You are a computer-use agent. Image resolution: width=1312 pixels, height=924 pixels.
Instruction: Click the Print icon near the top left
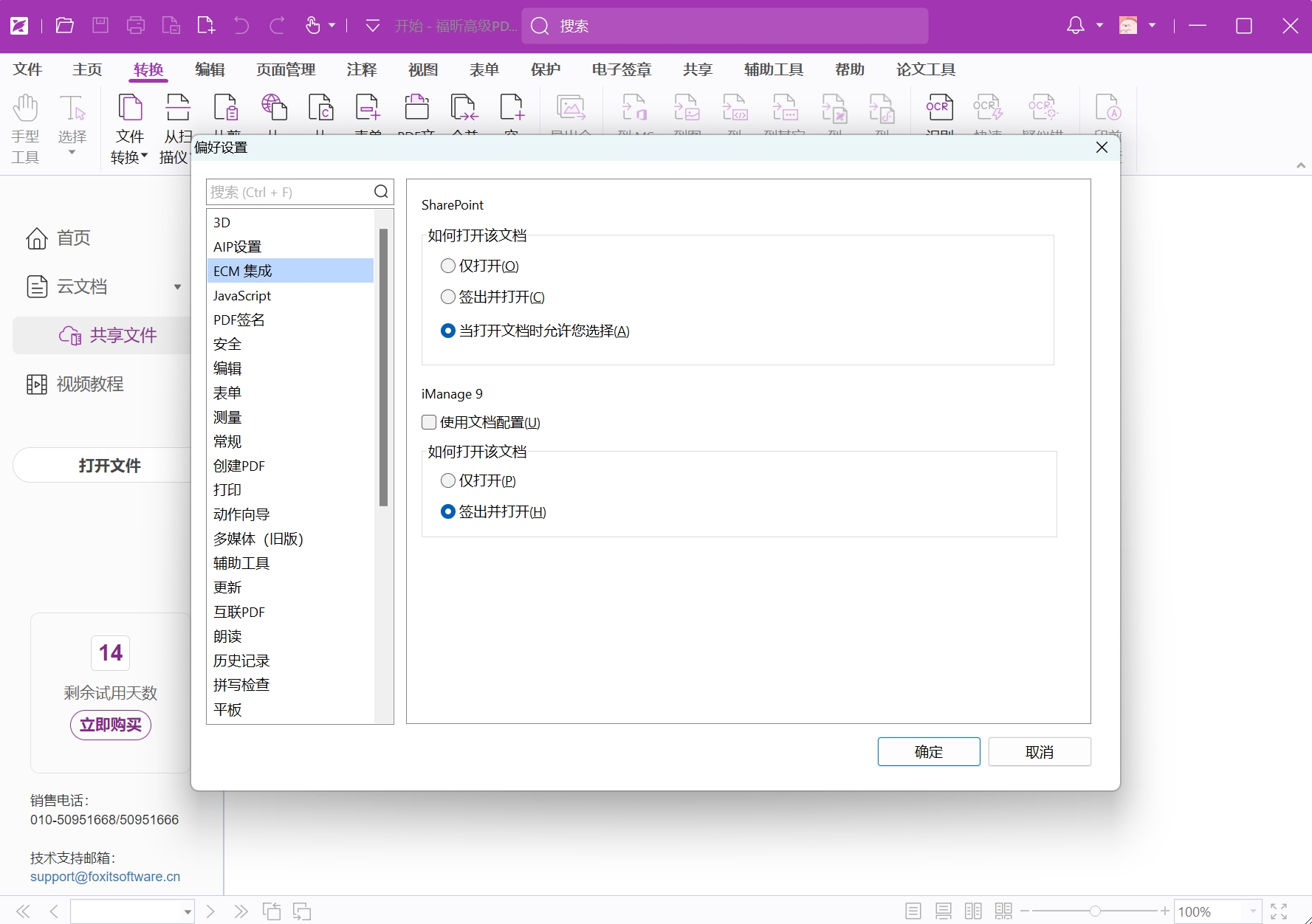point(135,24)
